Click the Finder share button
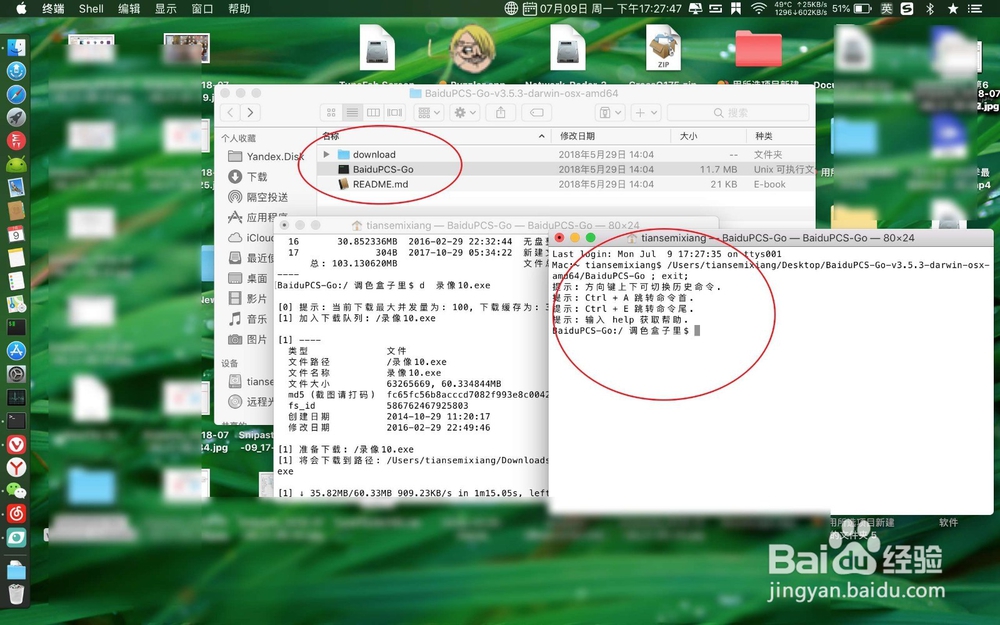 [501, 112]
